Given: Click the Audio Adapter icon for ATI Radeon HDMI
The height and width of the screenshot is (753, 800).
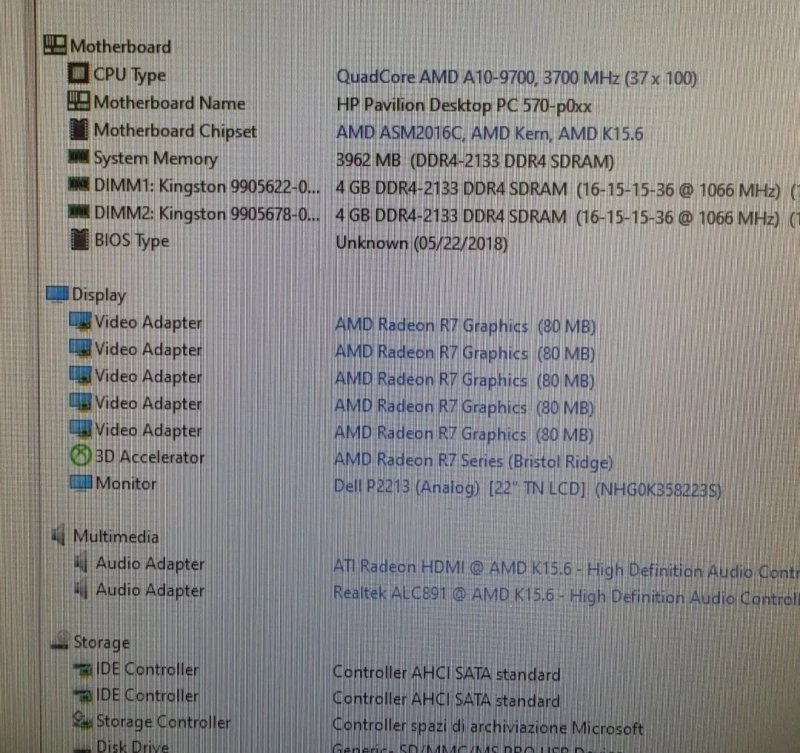Looking at the screenshot, I should click(81, 563).
